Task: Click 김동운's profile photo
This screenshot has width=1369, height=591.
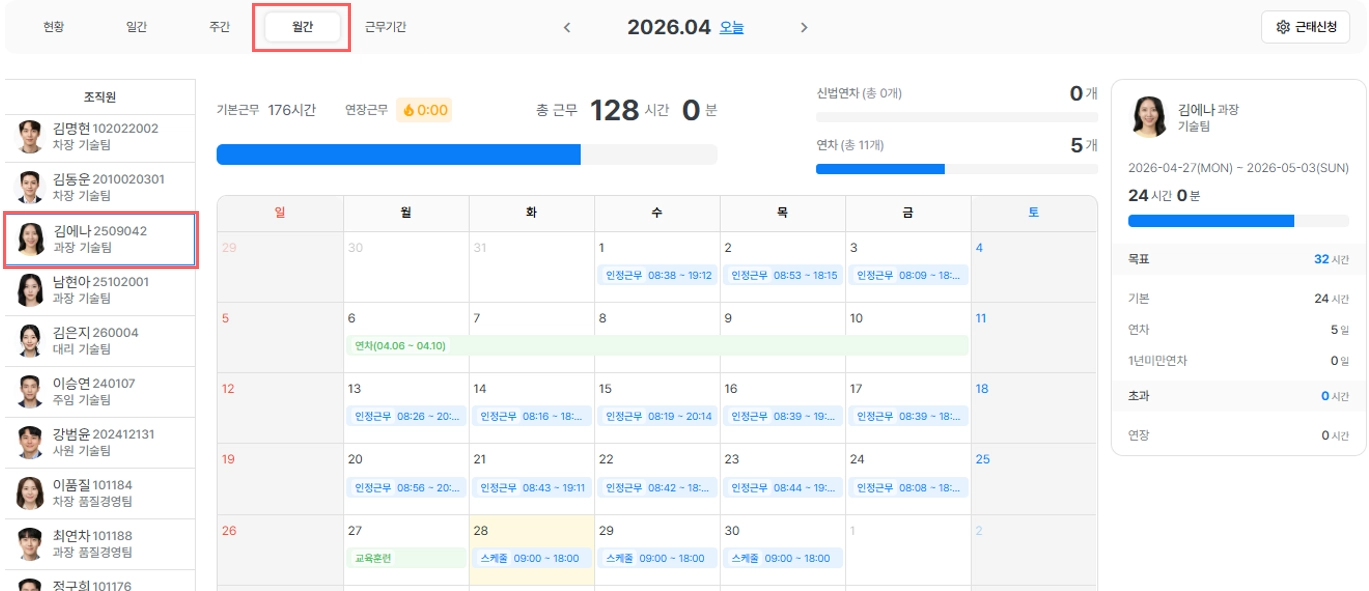Action: click(x=31, y=188)
